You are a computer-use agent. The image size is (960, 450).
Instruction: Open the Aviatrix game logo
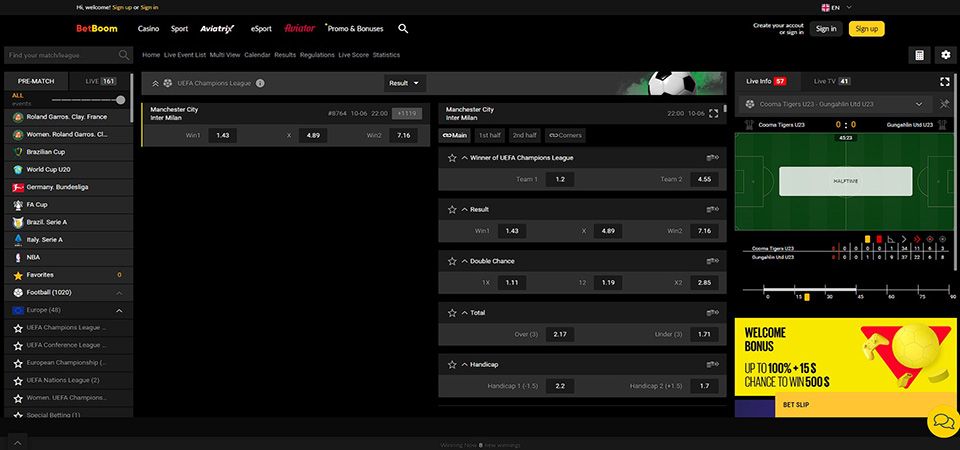(x=217, y=29)
